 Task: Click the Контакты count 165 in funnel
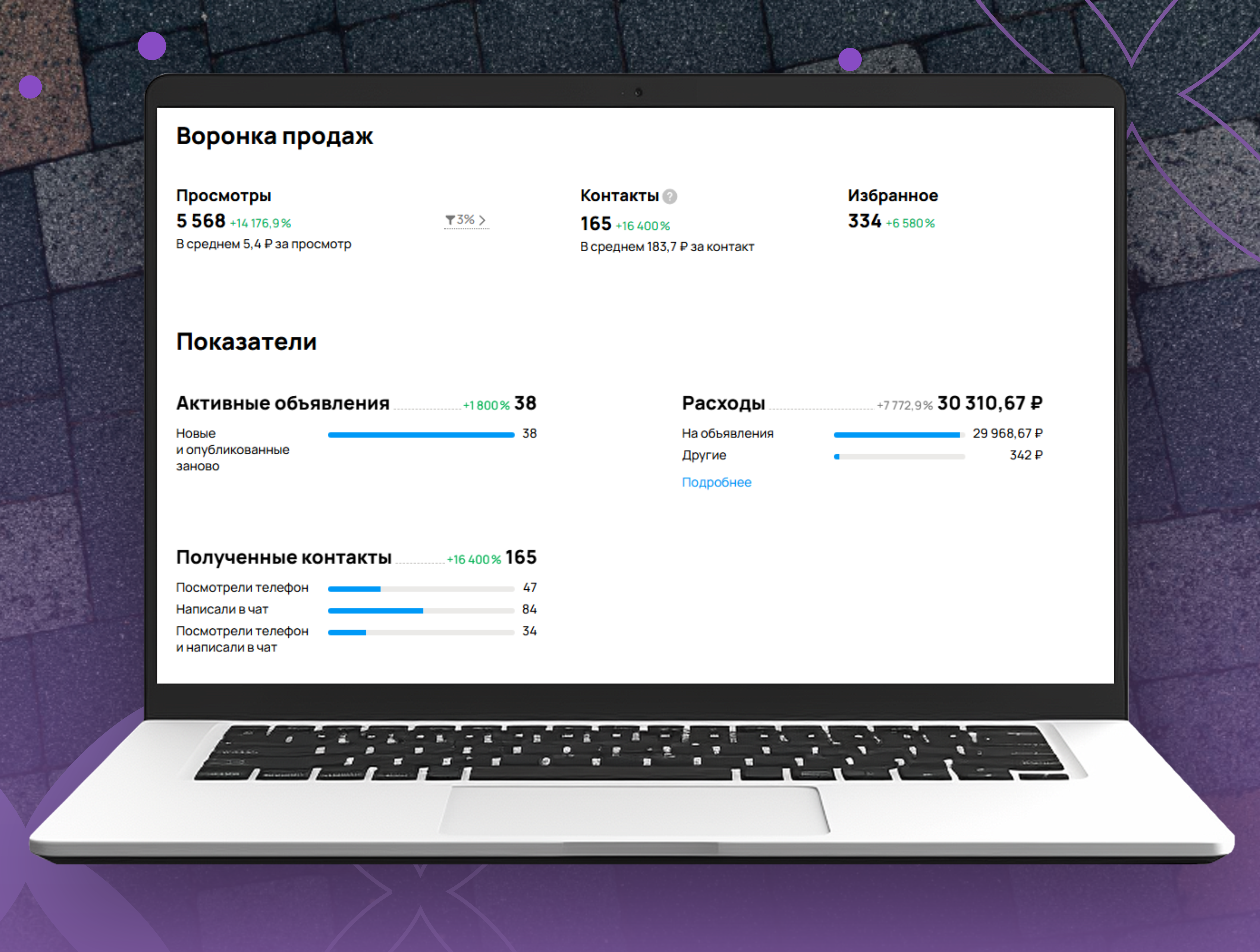pyautogui.click(x=596, y=224)
